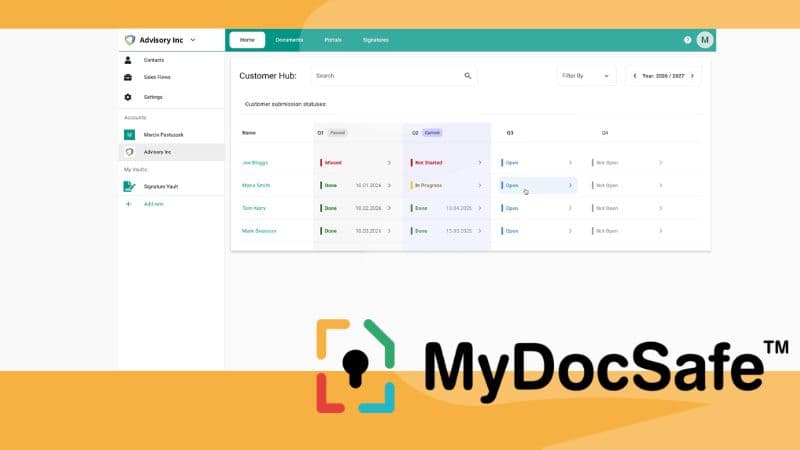Open Contacts via its person icon

128,60
